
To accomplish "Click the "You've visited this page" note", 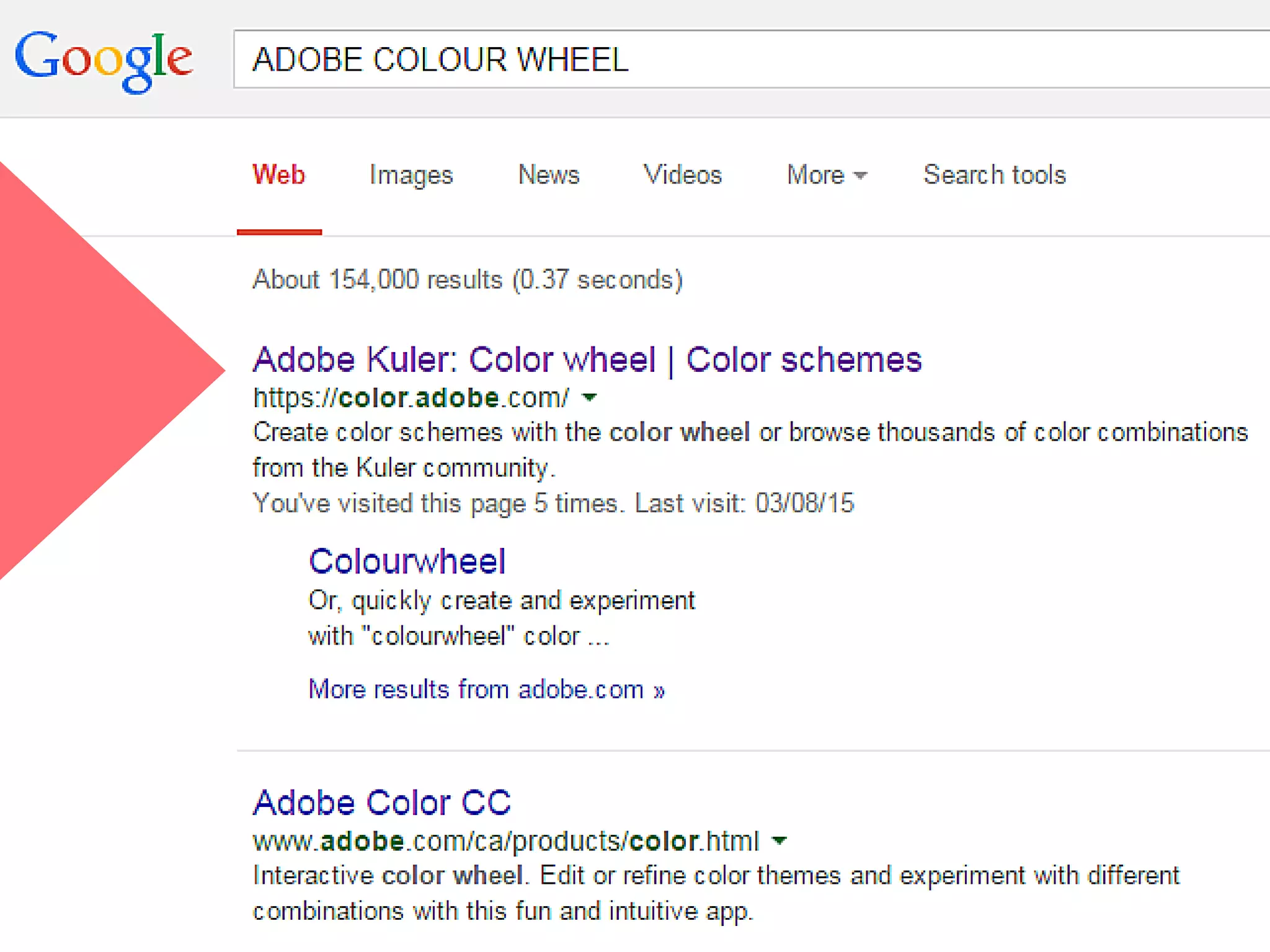I will [x=553, y=503].
